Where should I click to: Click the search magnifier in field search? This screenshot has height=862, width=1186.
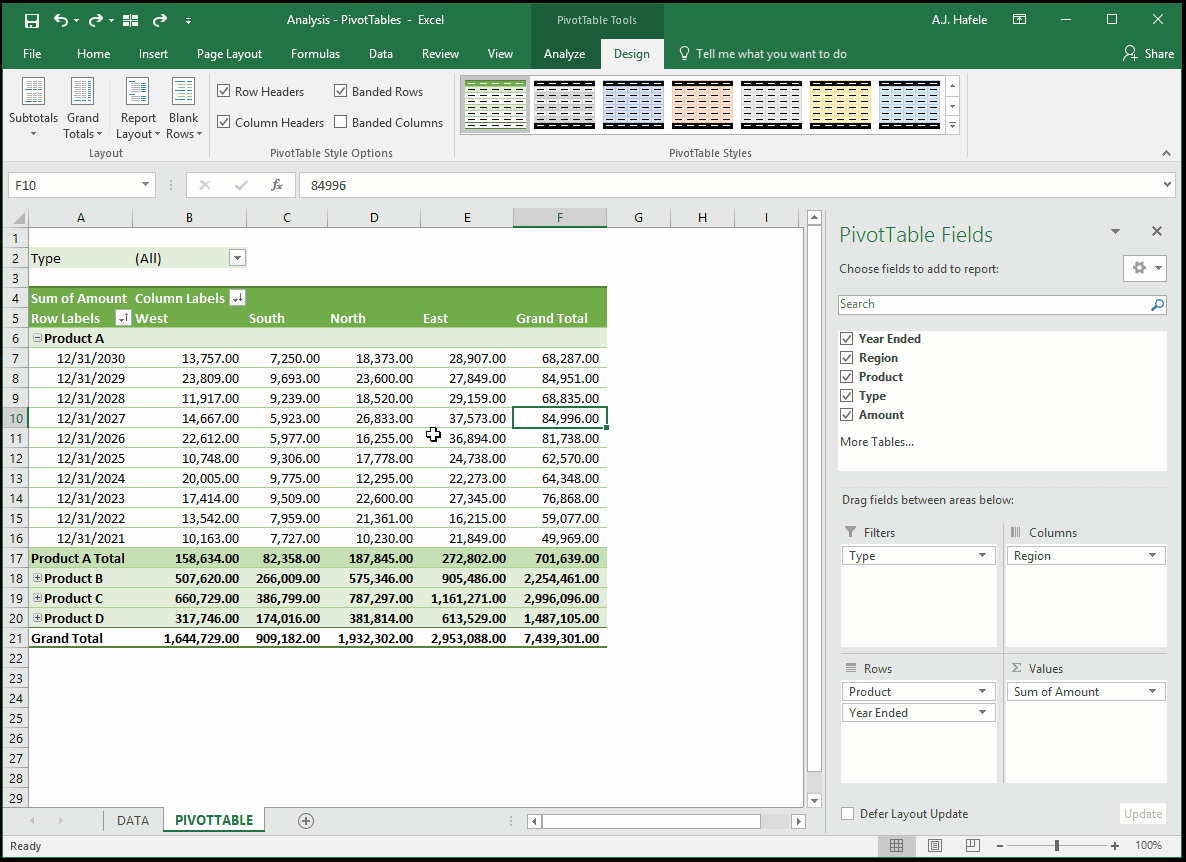point(1157,305)
